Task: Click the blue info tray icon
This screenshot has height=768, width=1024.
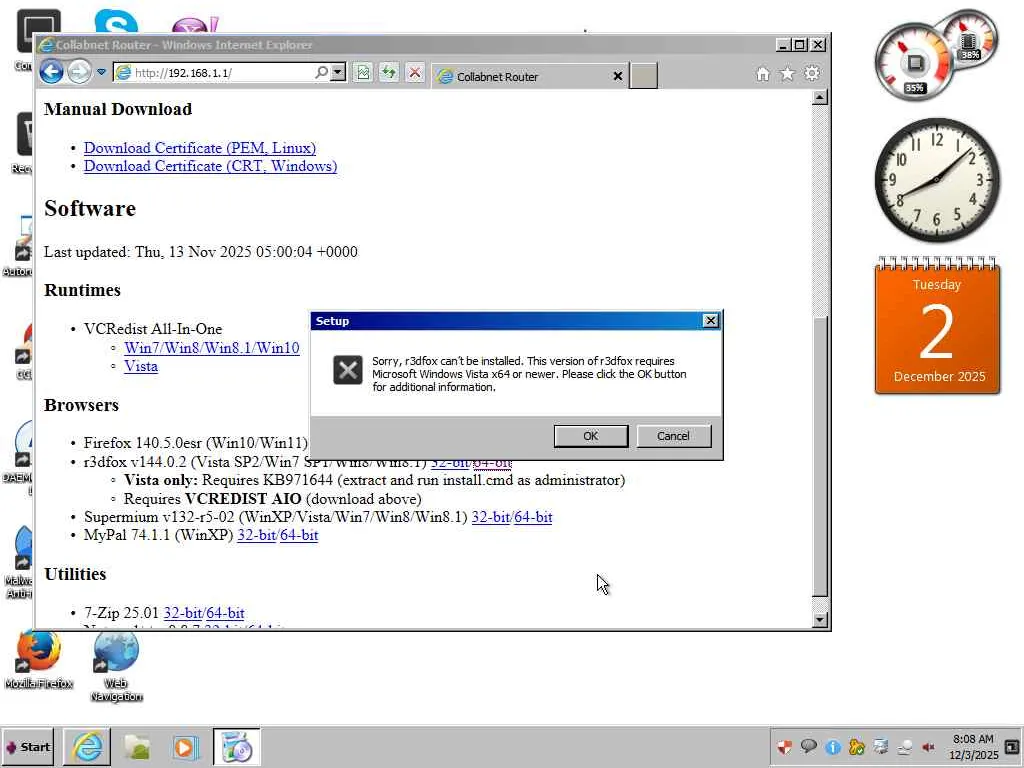Action: click(833, 747)
